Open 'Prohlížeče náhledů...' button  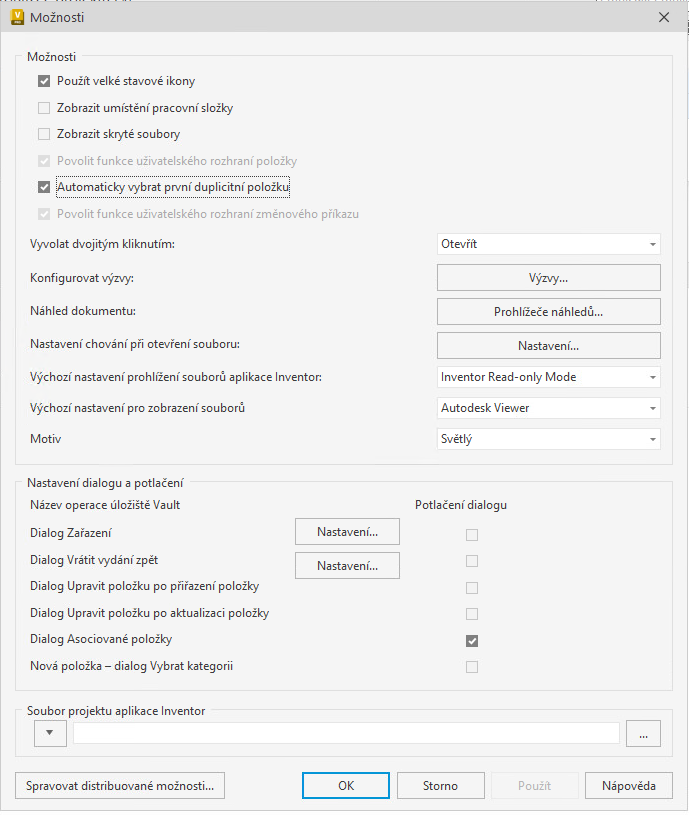coord(549,311)
